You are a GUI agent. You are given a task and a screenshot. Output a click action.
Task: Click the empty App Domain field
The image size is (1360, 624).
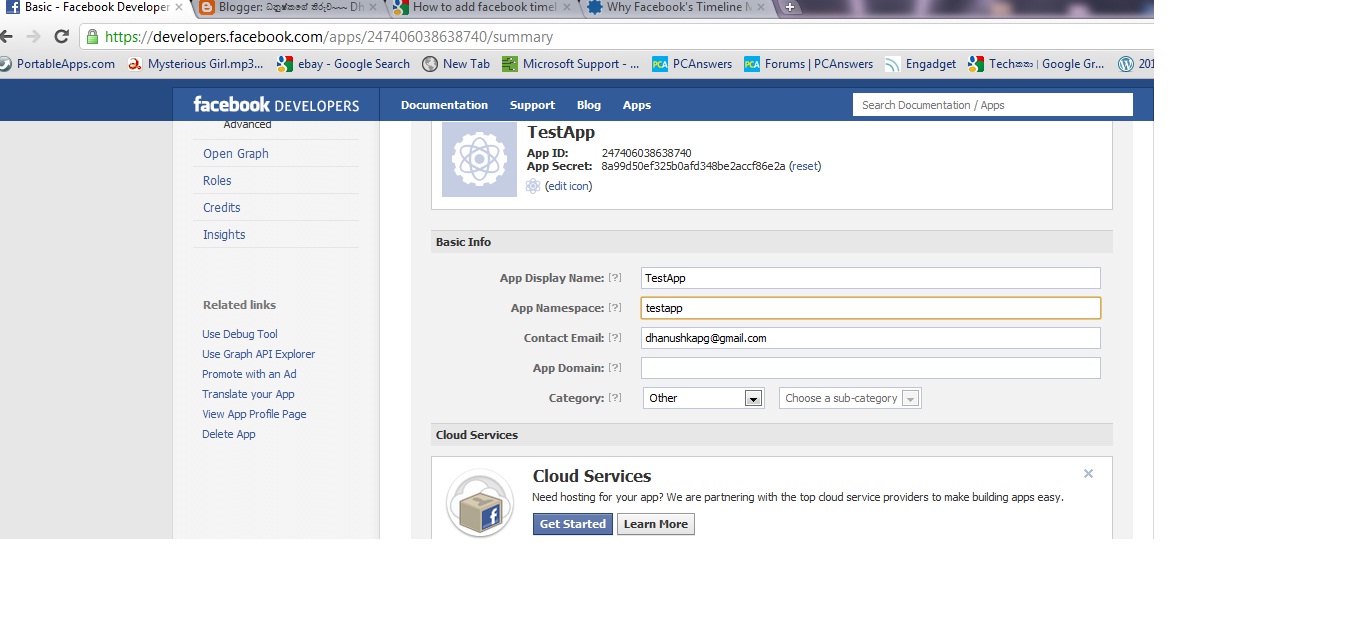click(871, 368)
